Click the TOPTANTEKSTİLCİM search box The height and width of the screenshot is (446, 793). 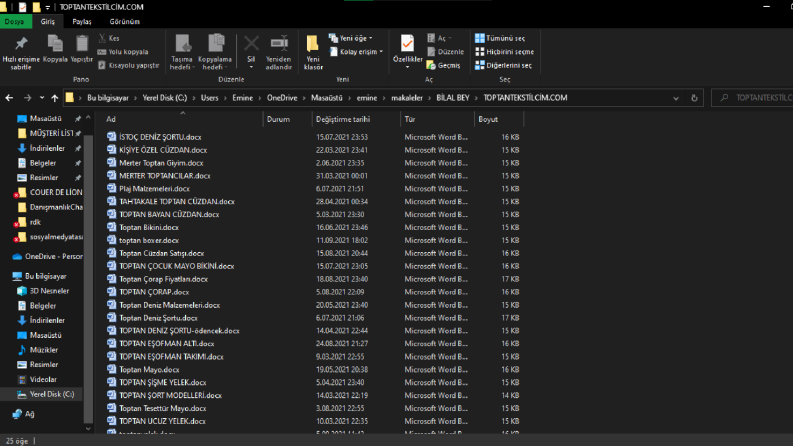point(754,98)
